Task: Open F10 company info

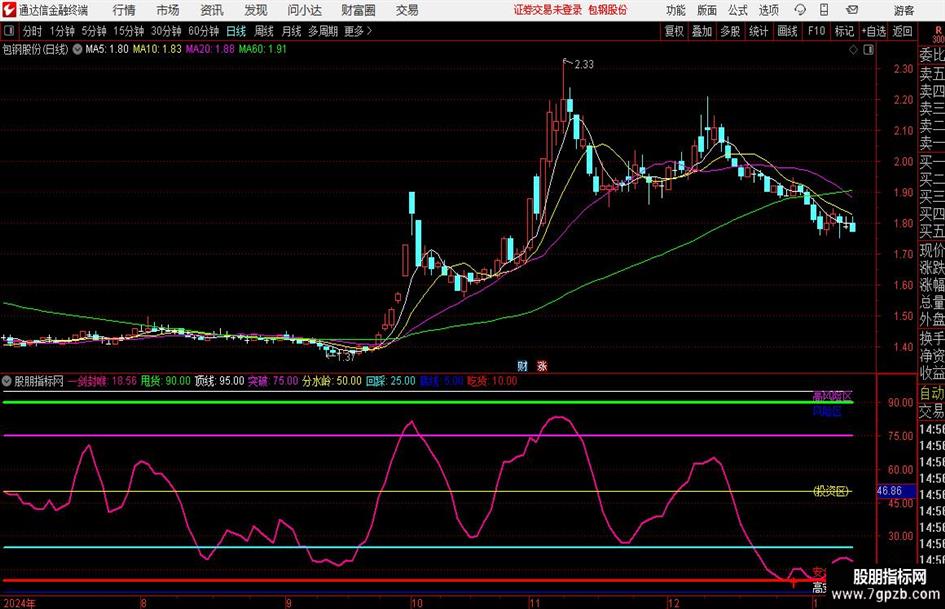Action: pos(817,31)
